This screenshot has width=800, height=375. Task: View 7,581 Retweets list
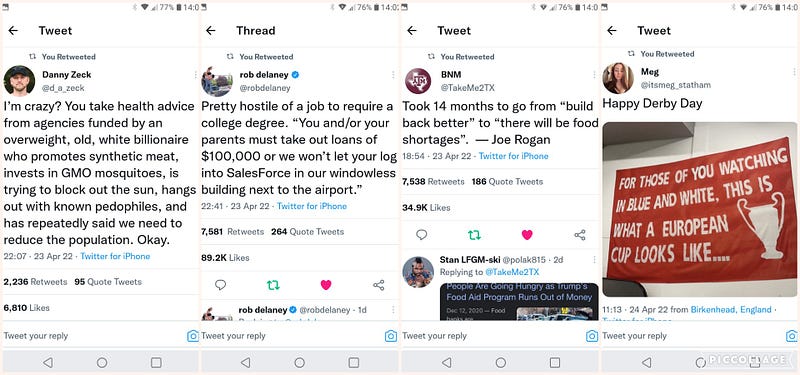[x=233, y=232]
